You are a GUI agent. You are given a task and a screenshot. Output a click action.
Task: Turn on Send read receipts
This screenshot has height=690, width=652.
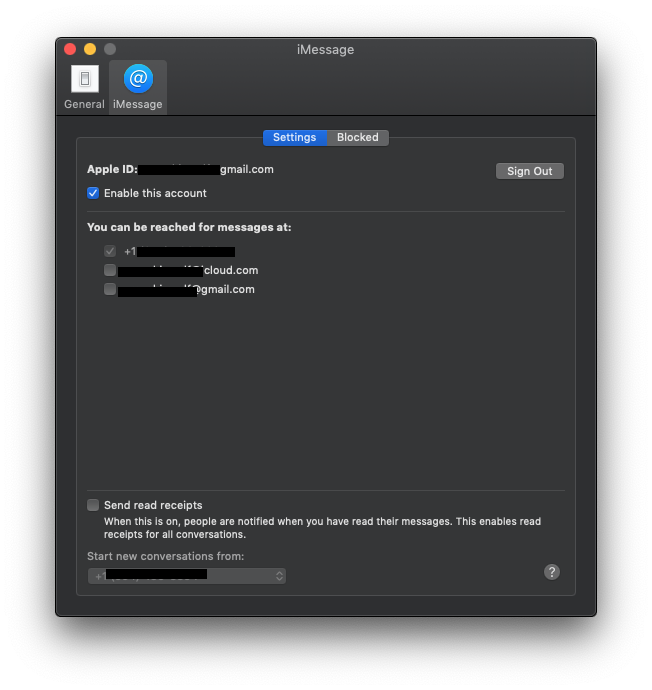93,505
